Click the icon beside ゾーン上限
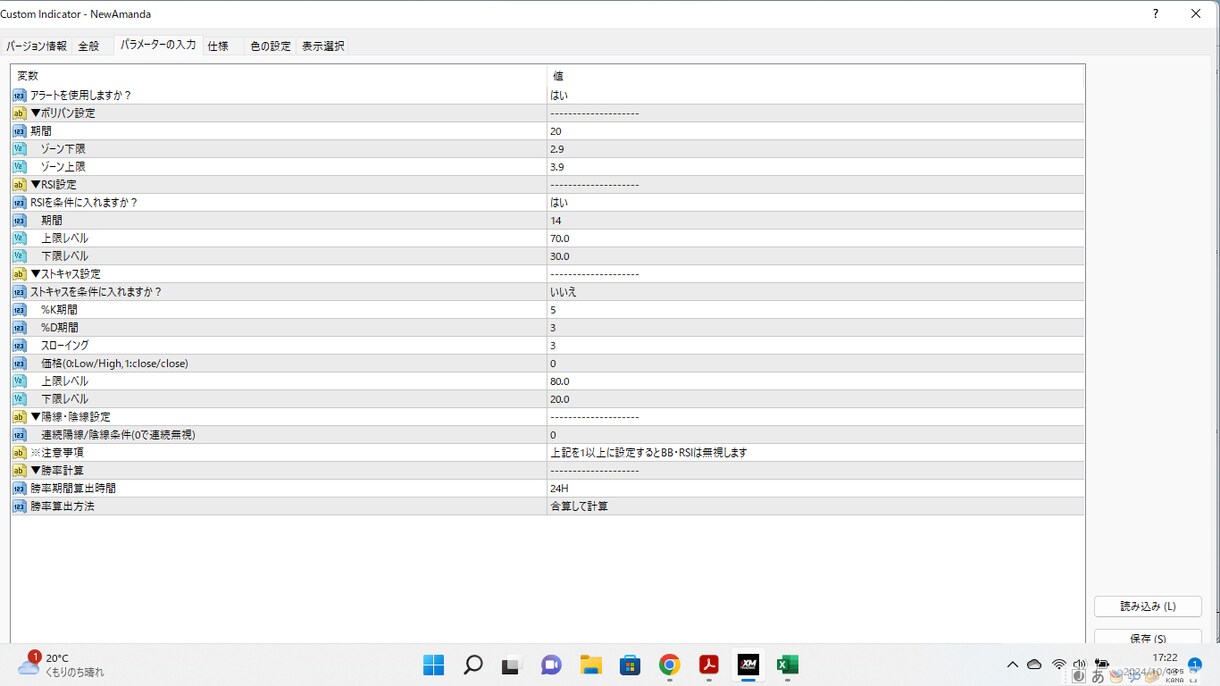Viewport: 1220px width, 686px height. point(19,167)
